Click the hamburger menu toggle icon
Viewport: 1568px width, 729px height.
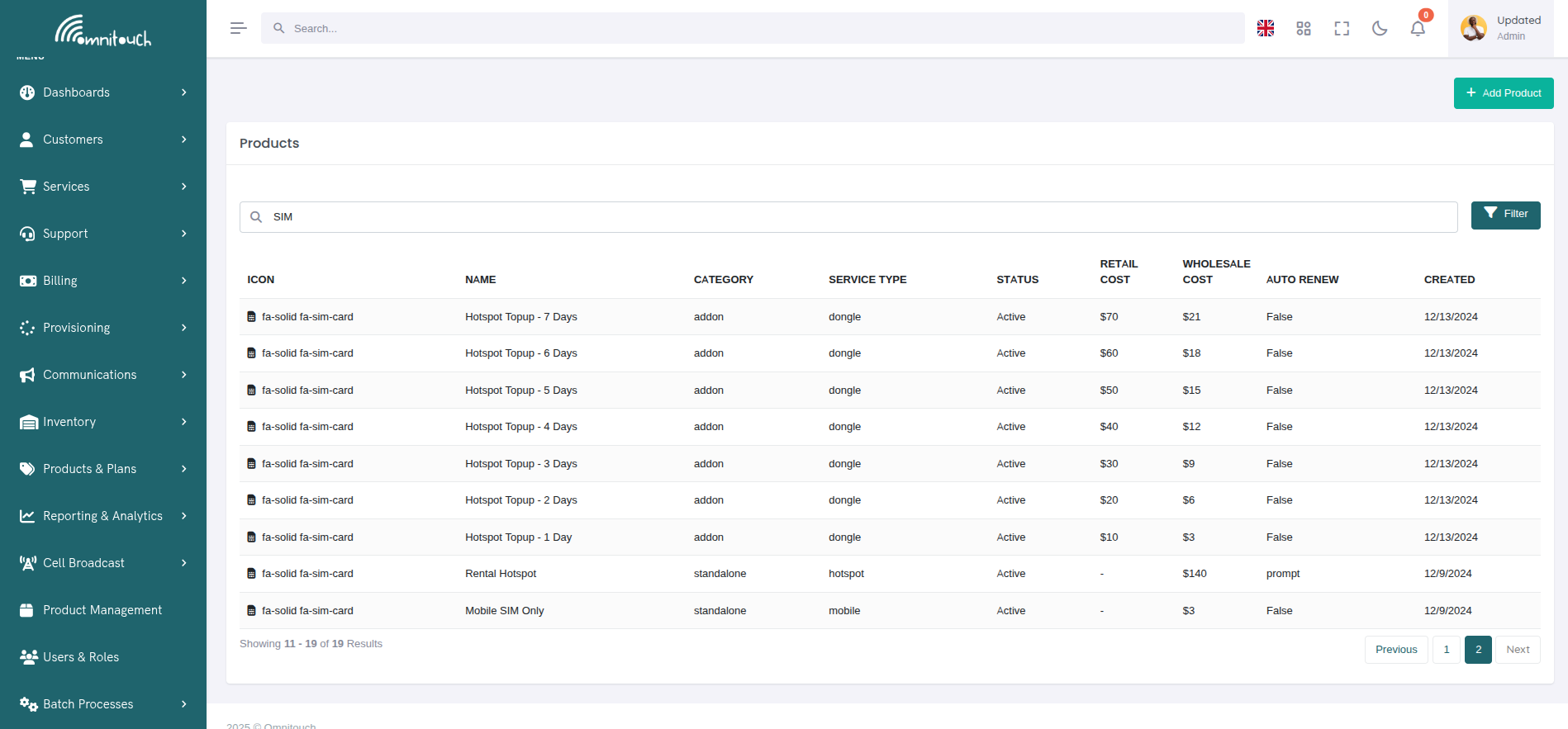238,28
